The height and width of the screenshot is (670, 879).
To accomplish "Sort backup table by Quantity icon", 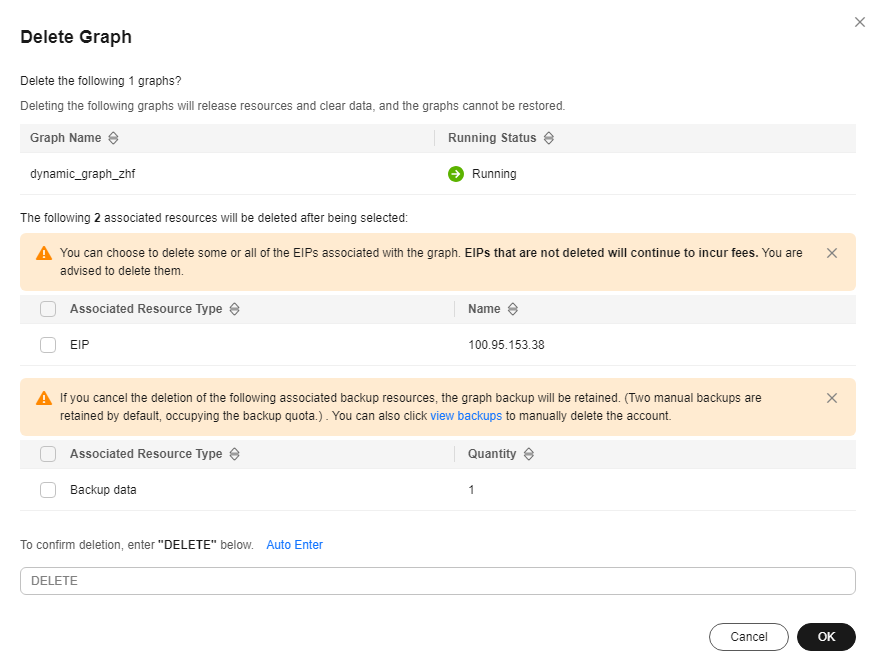I will coord(529,454).
